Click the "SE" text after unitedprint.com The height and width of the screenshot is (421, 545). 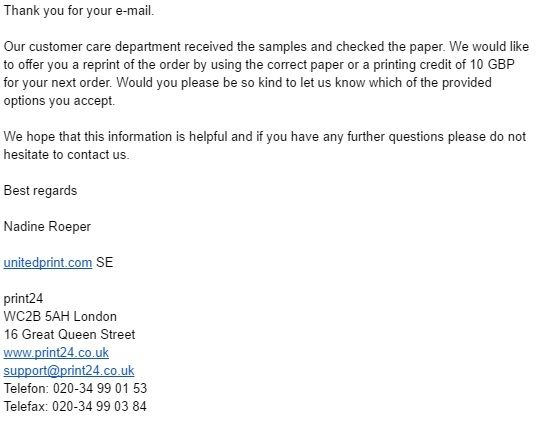pos(105,262)
